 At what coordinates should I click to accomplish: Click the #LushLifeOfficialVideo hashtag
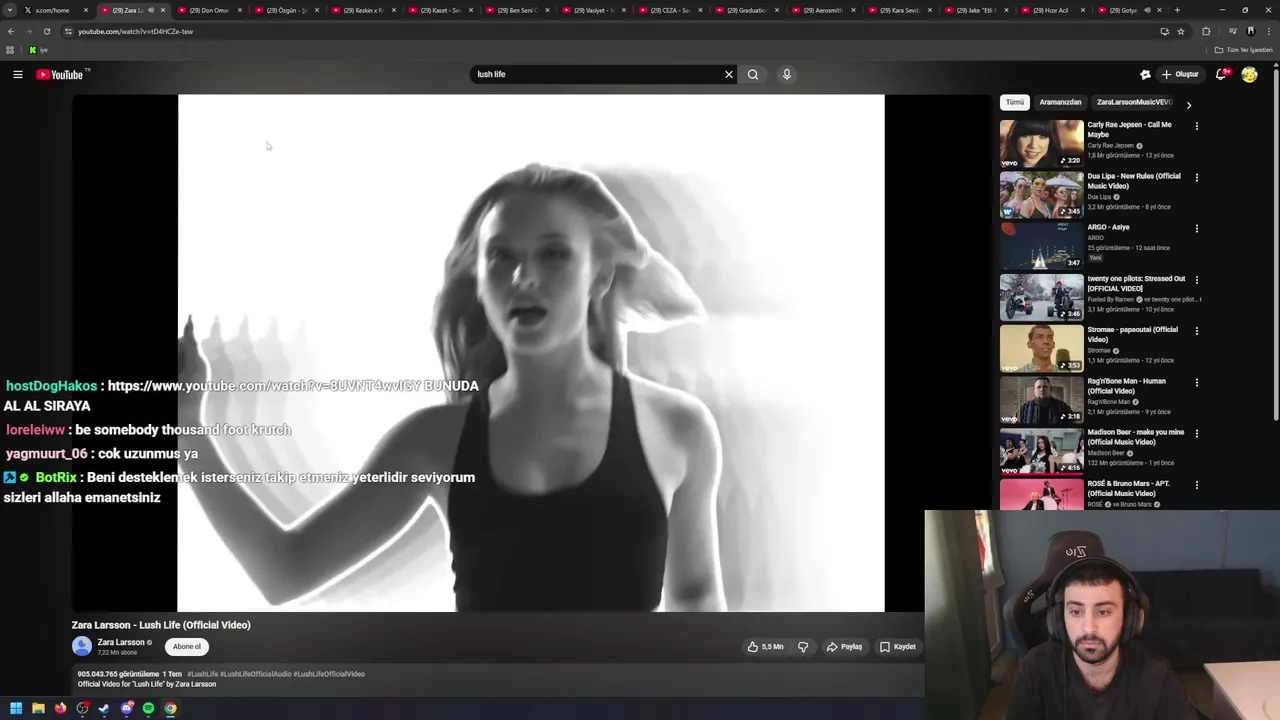click(x=327, y=674)
